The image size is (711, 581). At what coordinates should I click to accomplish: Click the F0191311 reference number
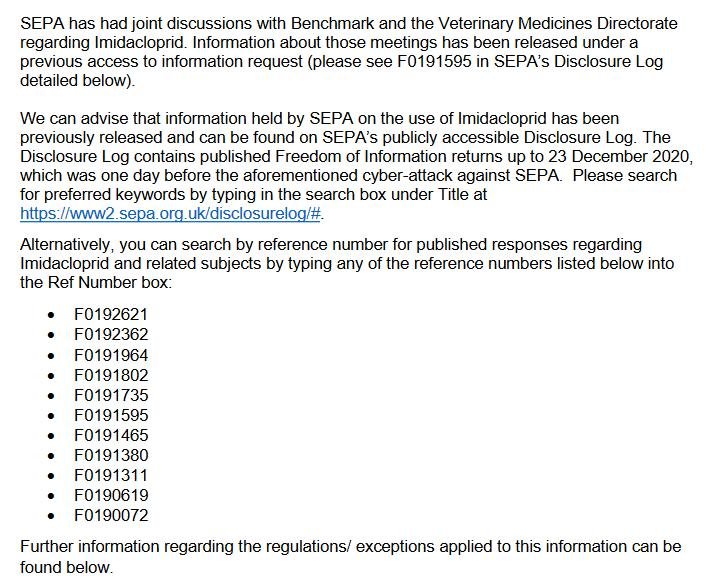click(x=111, y=476)
